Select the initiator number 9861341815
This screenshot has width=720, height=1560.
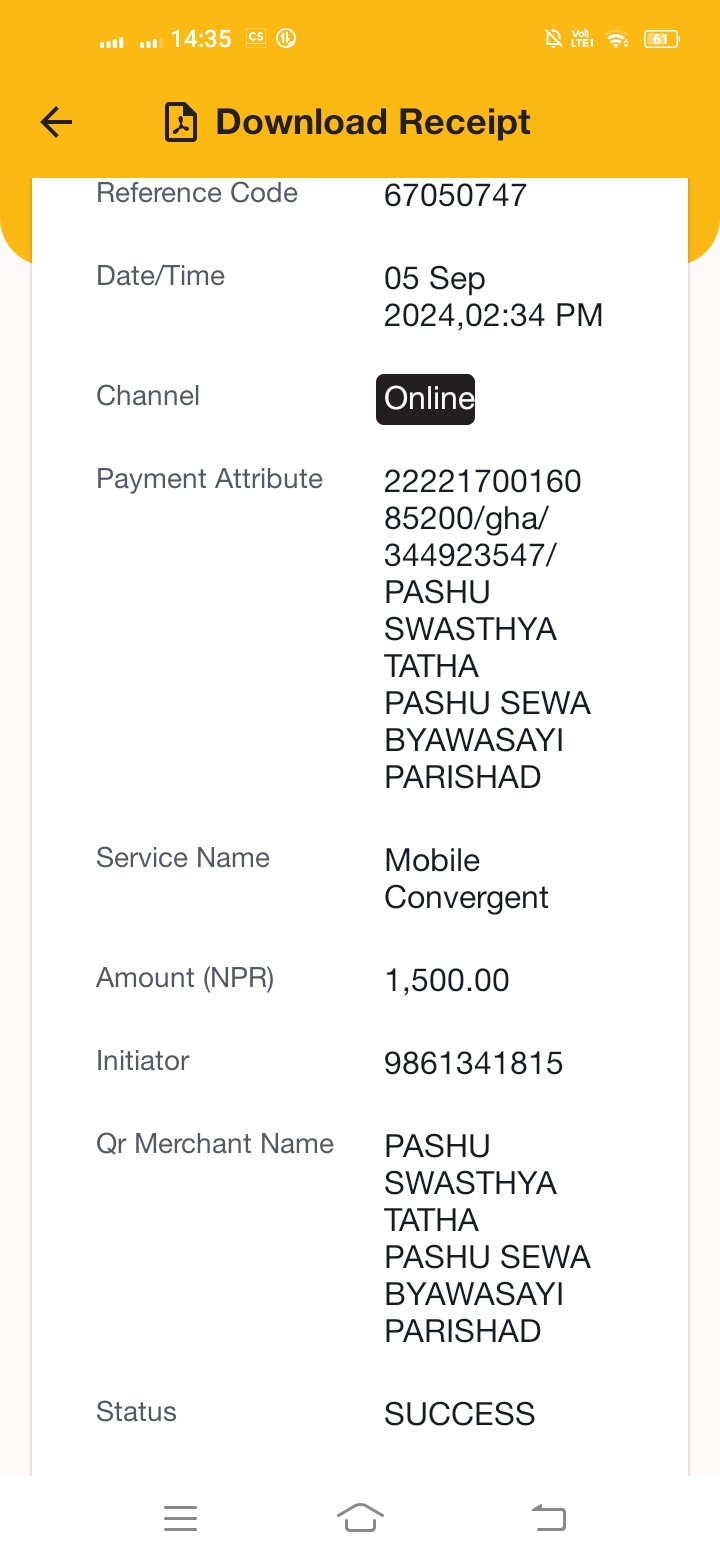click(473, 1063)
